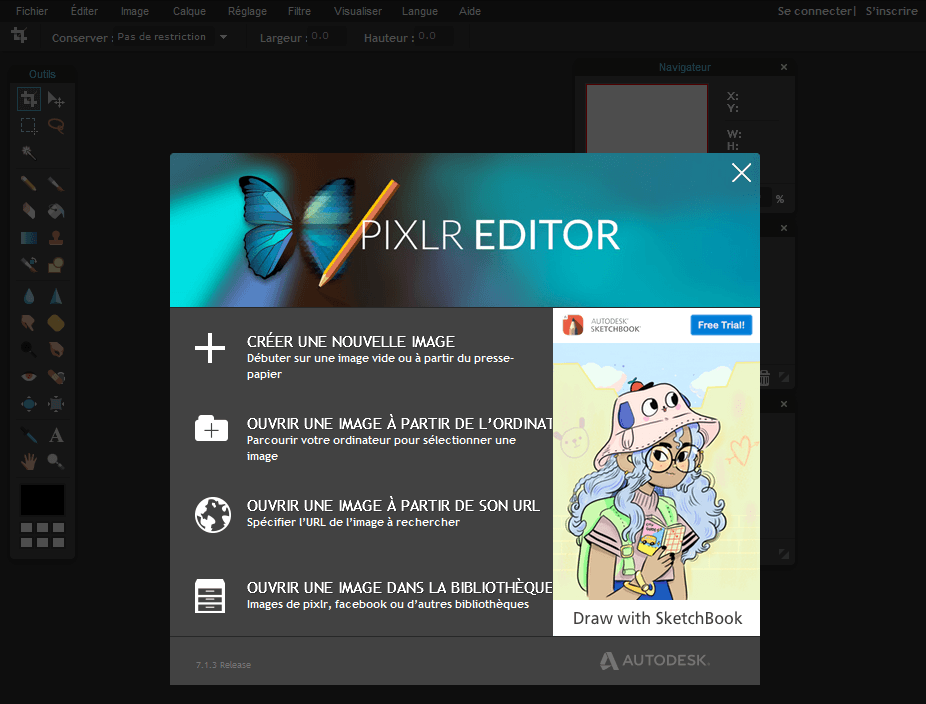Open the Fichier menu
926x704 pixels.
click(32, 11)
